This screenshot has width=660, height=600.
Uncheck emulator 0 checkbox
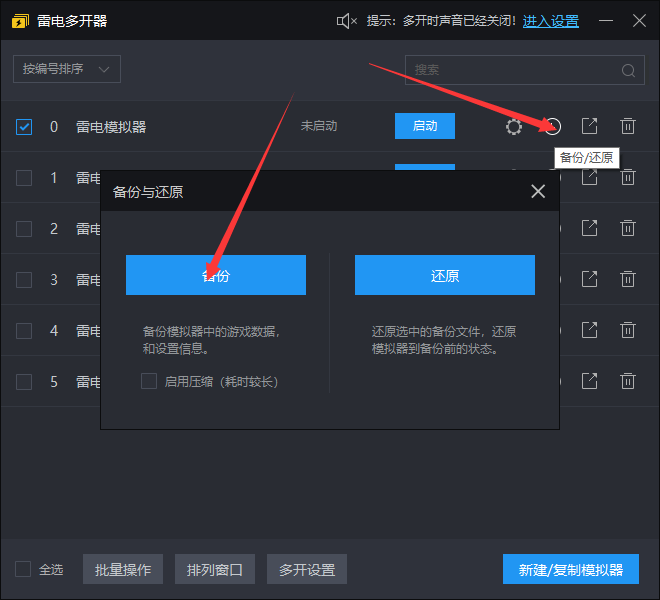[24, 127]
